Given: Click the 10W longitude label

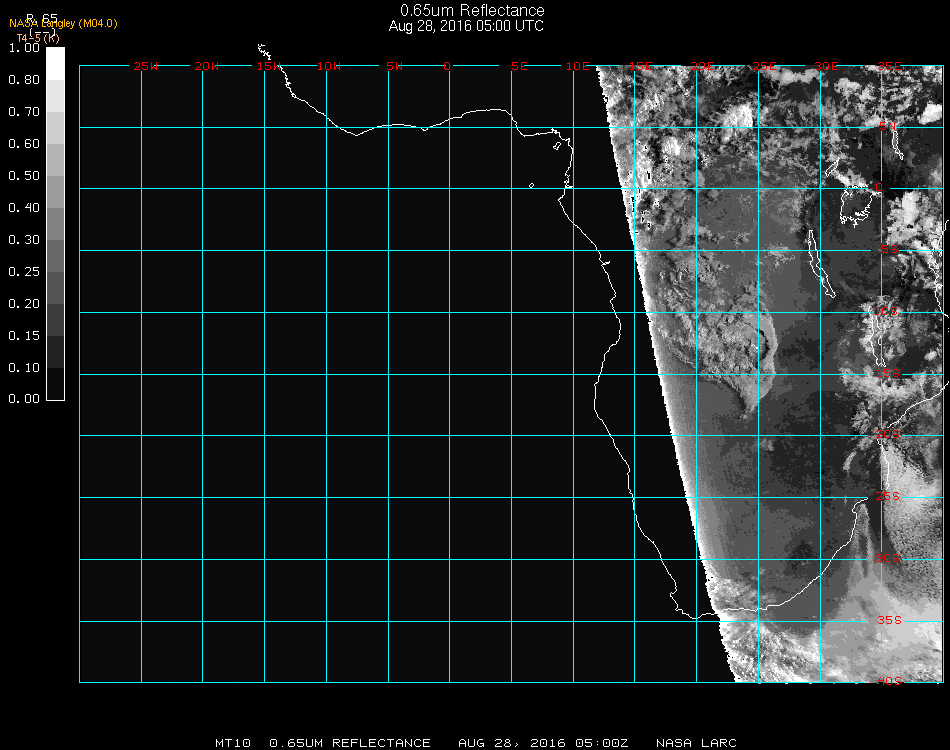Looking at the screenshot, I should tap(329, 67).
